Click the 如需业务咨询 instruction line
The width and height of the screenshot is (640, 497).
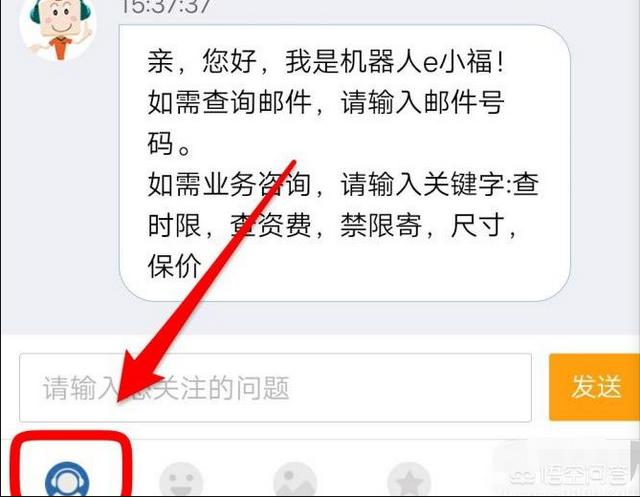point(229,184)
